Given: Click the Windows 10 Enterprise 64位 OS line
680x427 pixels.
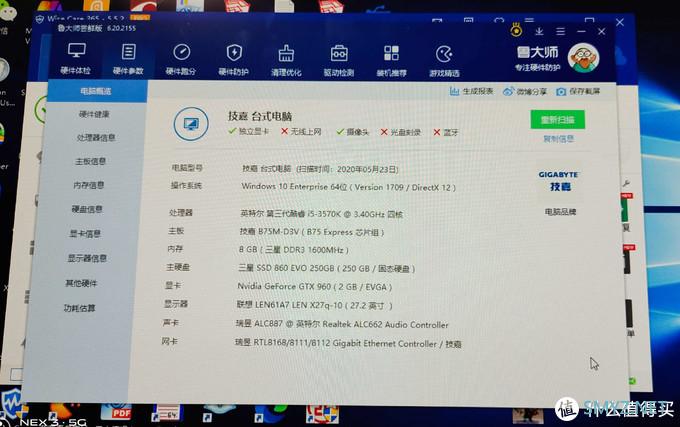Looking at the screenshot, I should [x=349, y=187].
